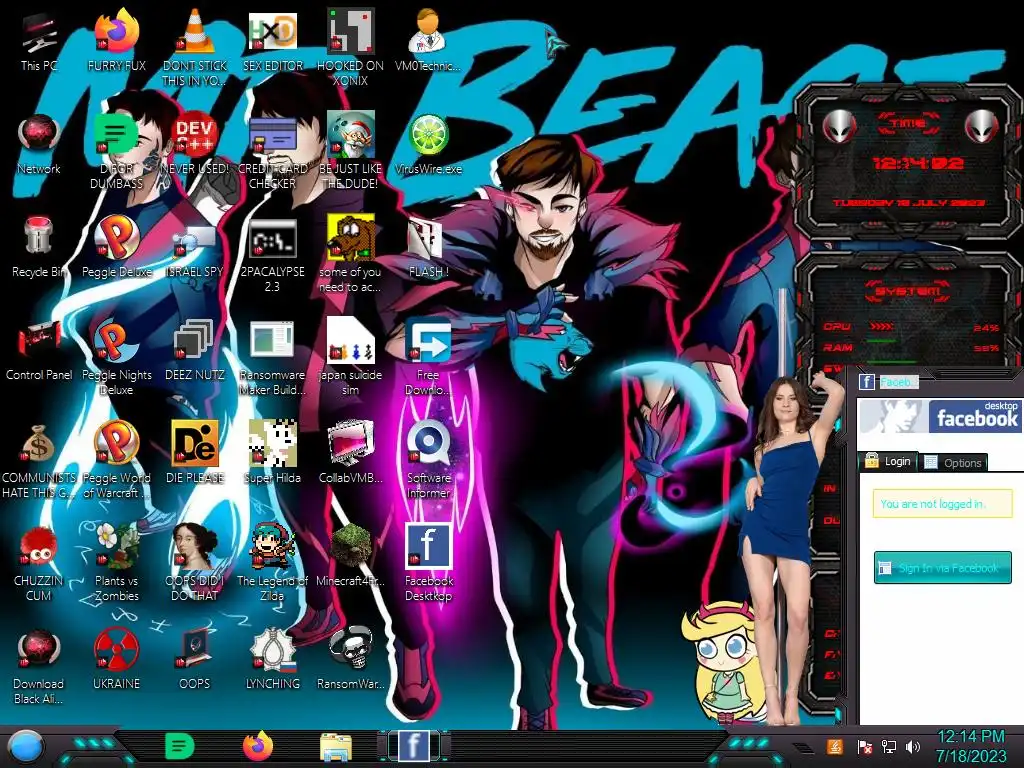The height and width of the screenshot is (768, 1024).
Task: Switch to the Login tab in Facebook Desktop
Action: (x=889, y=461)
